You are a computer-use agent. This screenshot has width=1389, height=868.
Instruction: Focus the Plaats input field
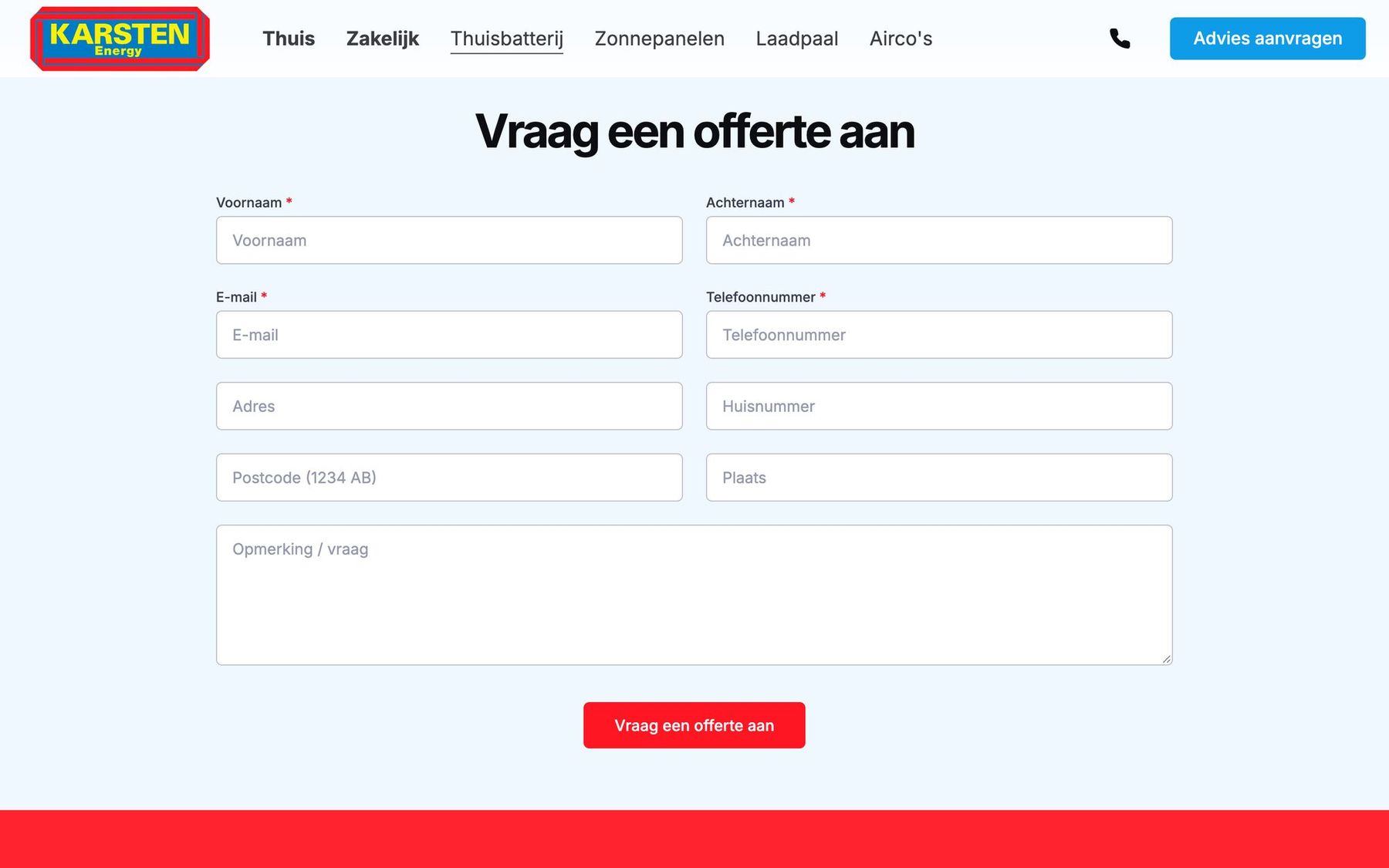[x=939, y=478]
